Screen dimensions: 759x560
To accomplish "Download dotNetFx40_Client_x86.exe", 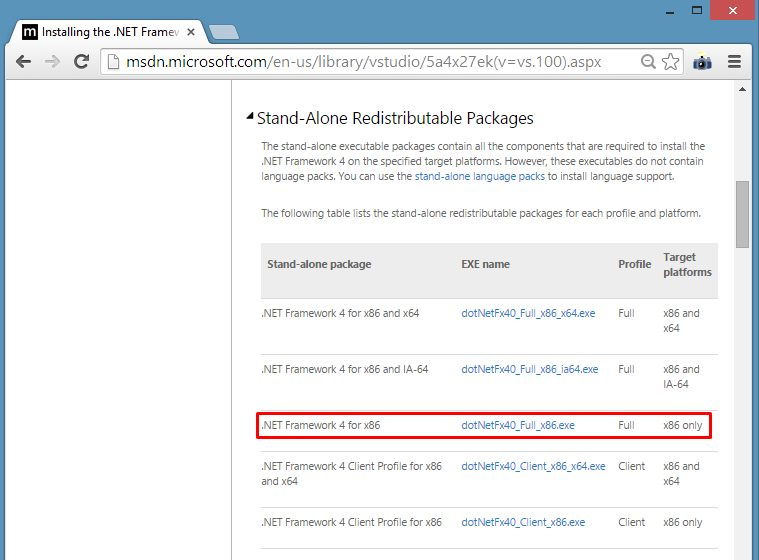I will (x=523, y=522).
